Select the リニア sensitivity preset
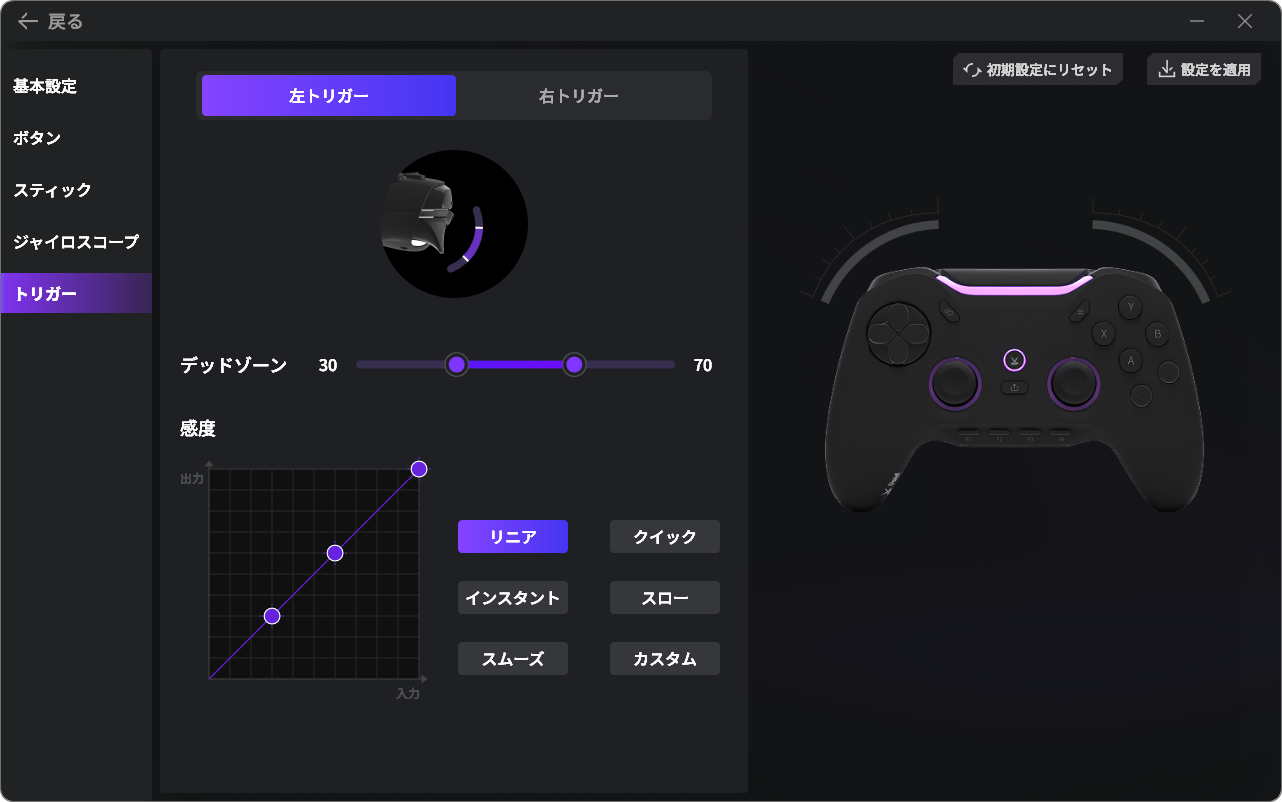The width and height of the screenshot is (1282, 802). (513, 537)
